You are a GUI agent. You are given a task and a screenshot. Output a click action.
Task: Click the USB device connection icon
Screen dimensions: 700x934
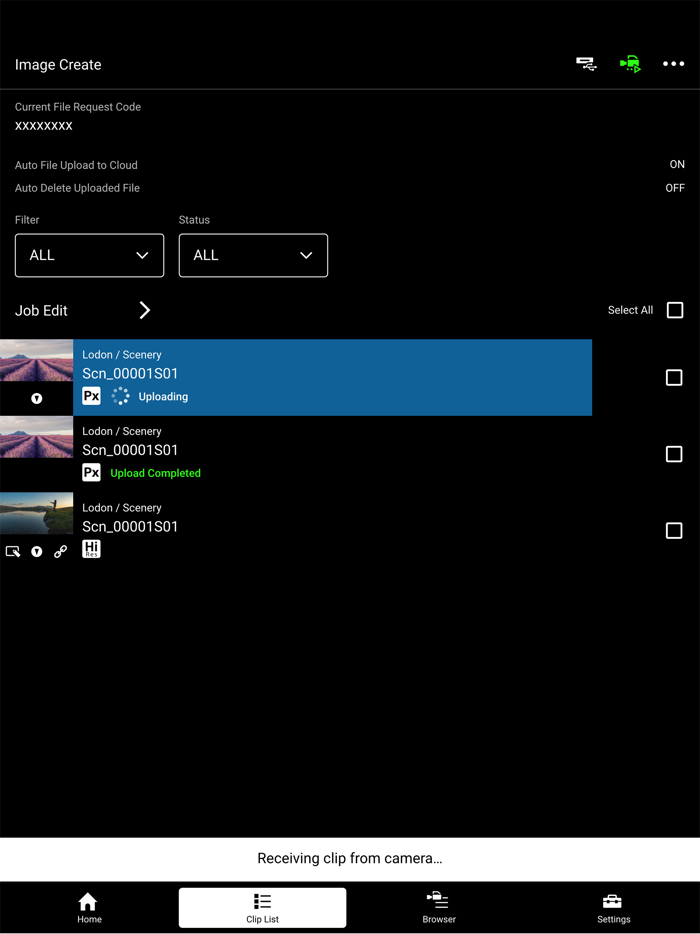coord(586,64)
